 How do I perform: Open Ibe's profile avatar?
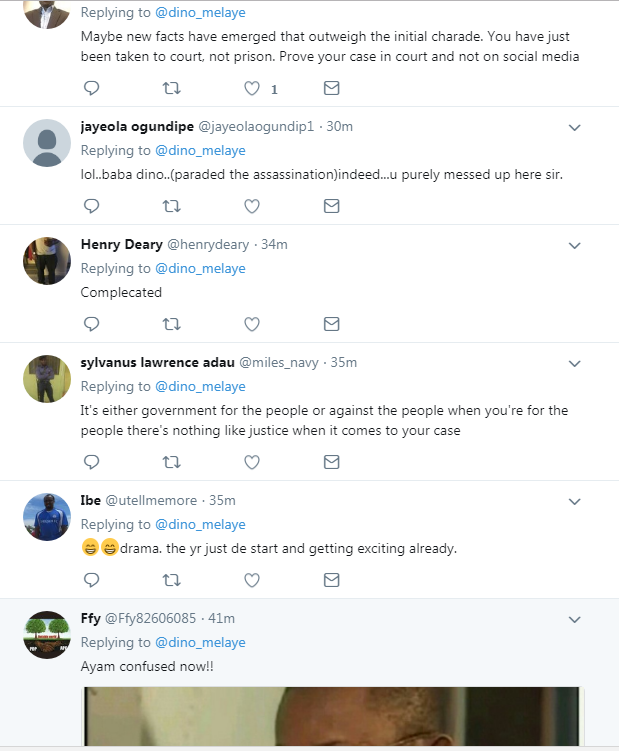click(47, 517)
